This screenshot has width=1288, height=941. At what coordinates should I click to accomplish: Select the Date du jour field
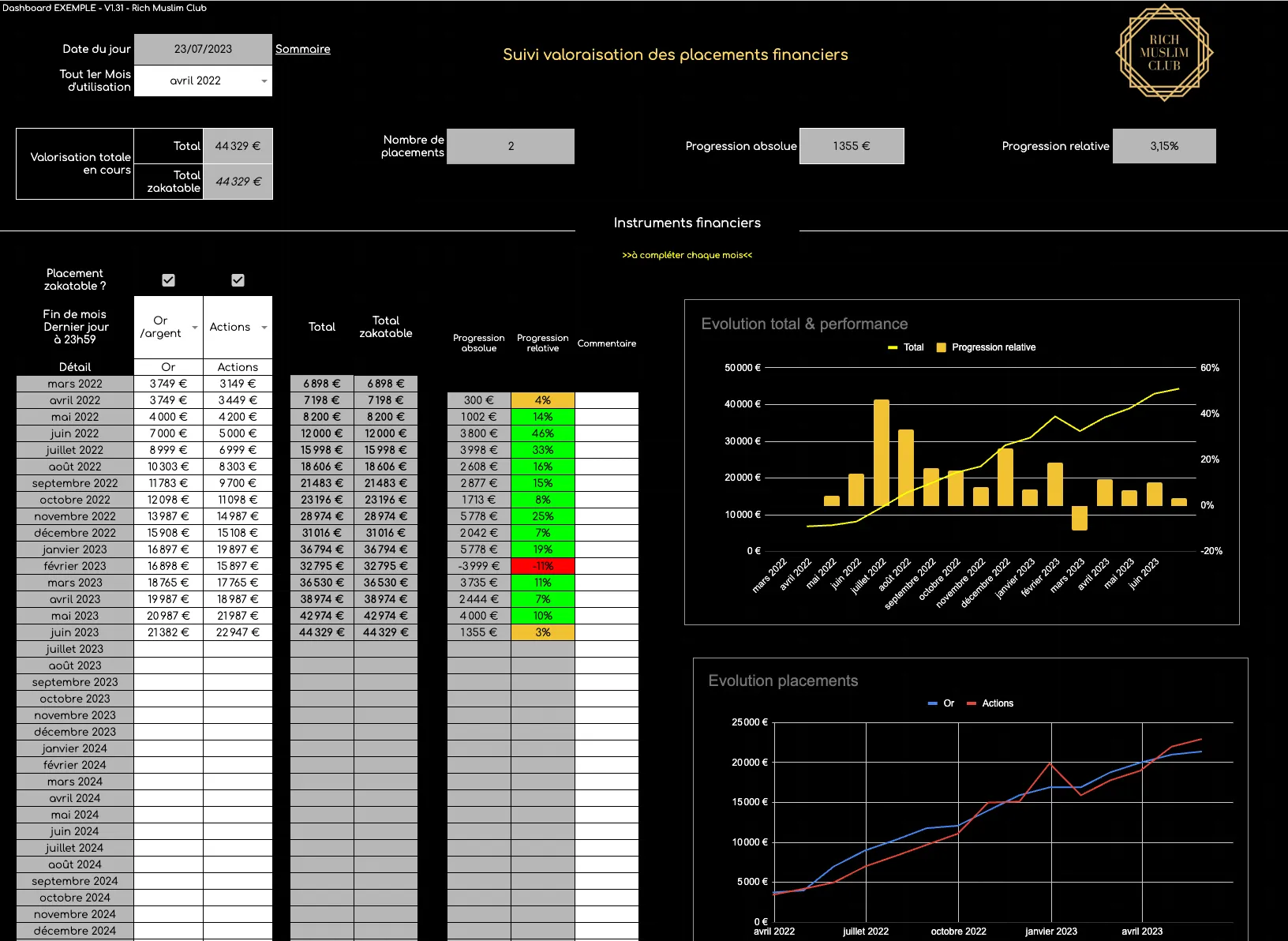click(203, 49)
